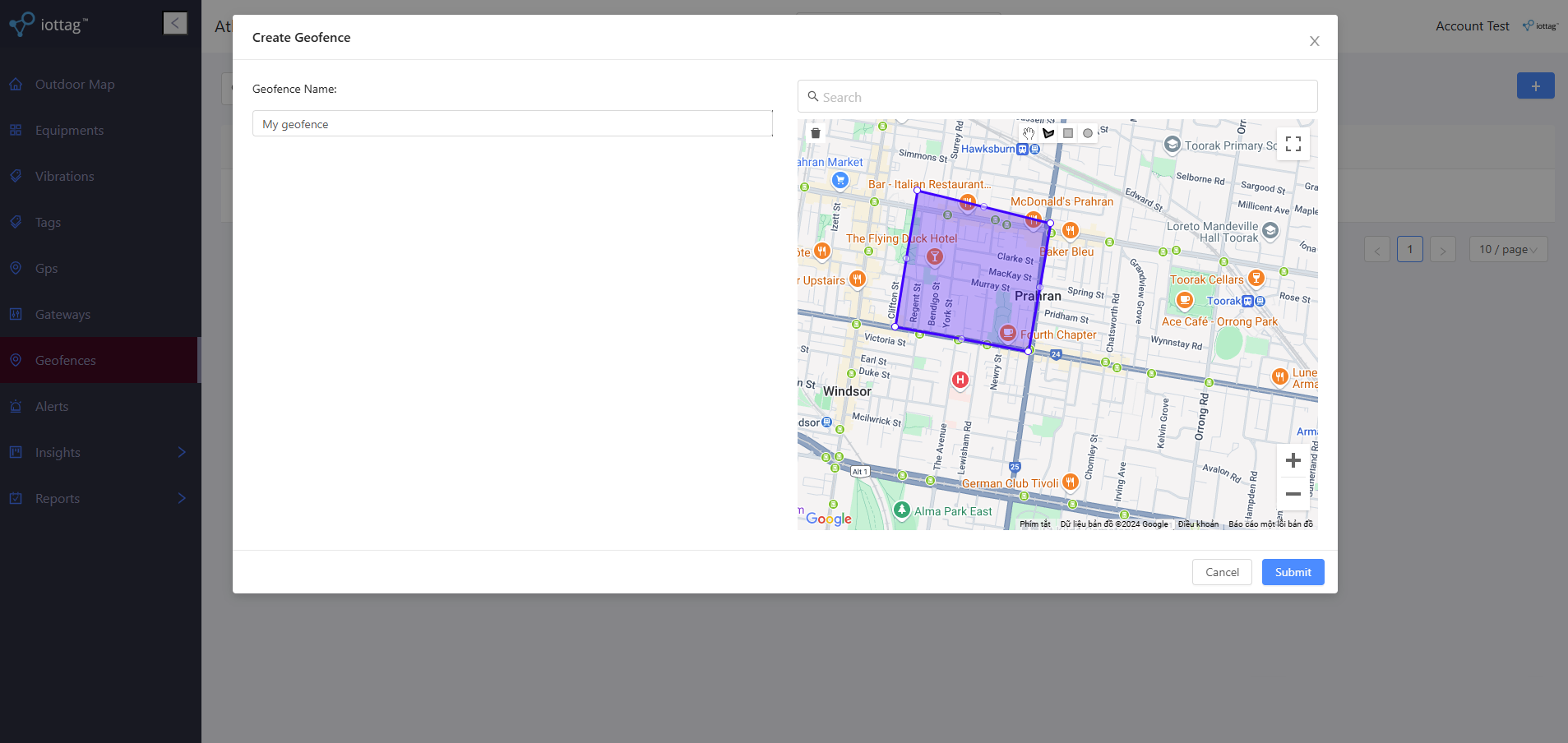
Task: Click the Submit button
Action: coord(1293,572)
